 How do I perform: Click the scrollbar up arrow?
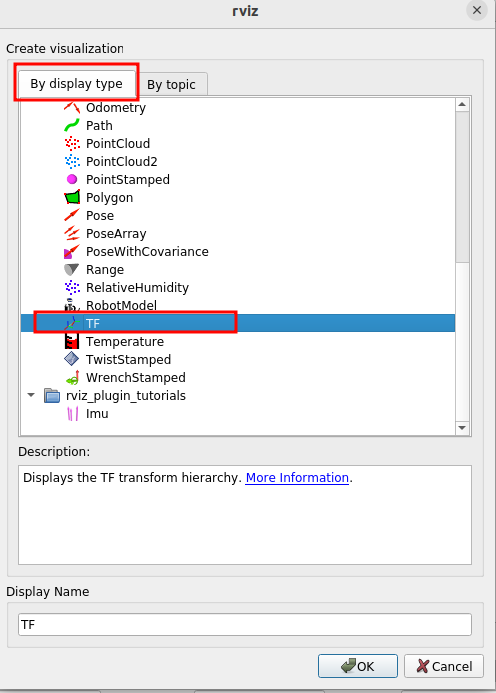pos(462,105)
